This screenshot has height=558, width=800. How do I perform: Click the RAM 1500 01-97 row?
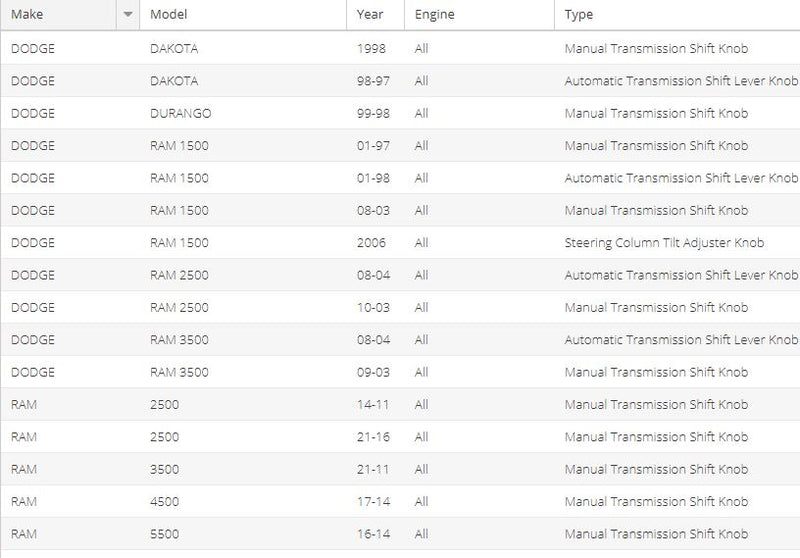[x=401, y=146]
